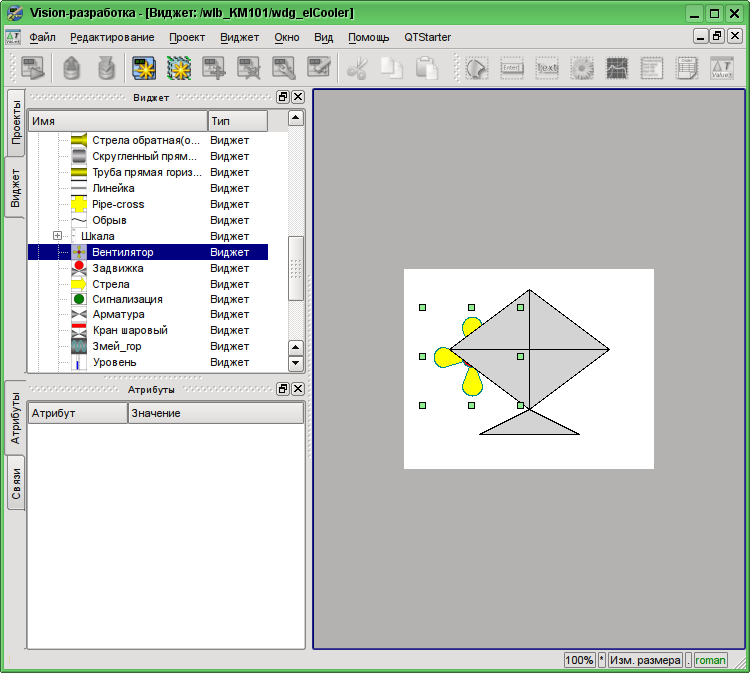Select the Elementary figure tool
Image resolution: width=750 pixels, height=673 pixels.
pyautogui.click(x=477, y=68)
